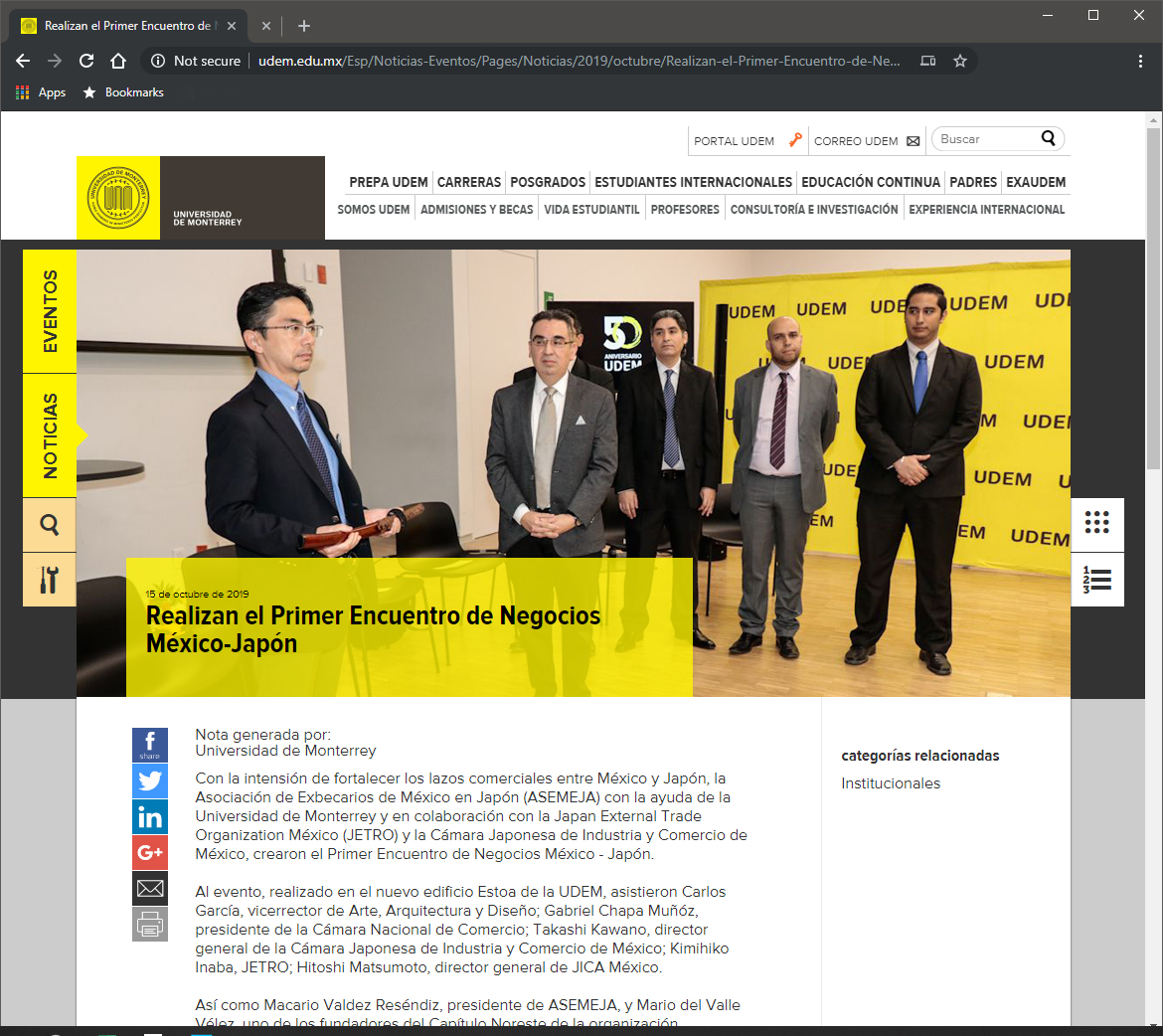Click the tools icon in the left sidebar
Screen dimensions: 1163x1036
49,579
